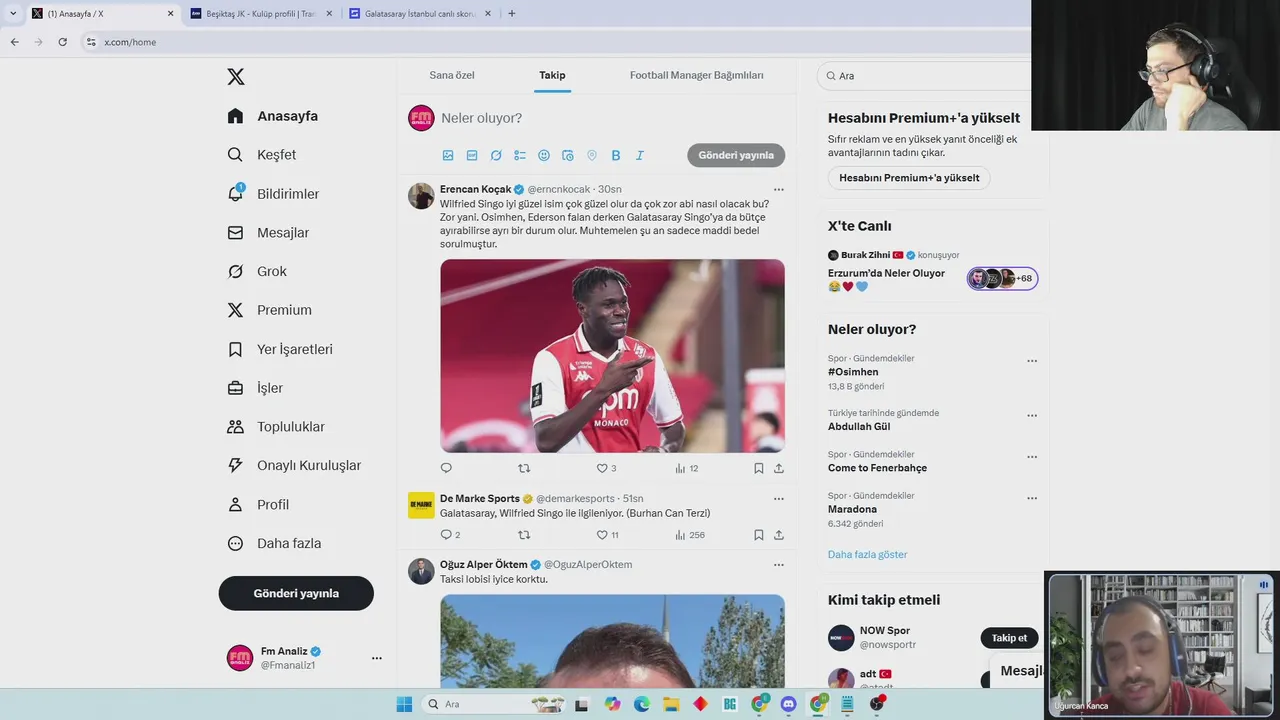Bookmark Erencan Koçak post
The image size is (1280, 720).
759,468
